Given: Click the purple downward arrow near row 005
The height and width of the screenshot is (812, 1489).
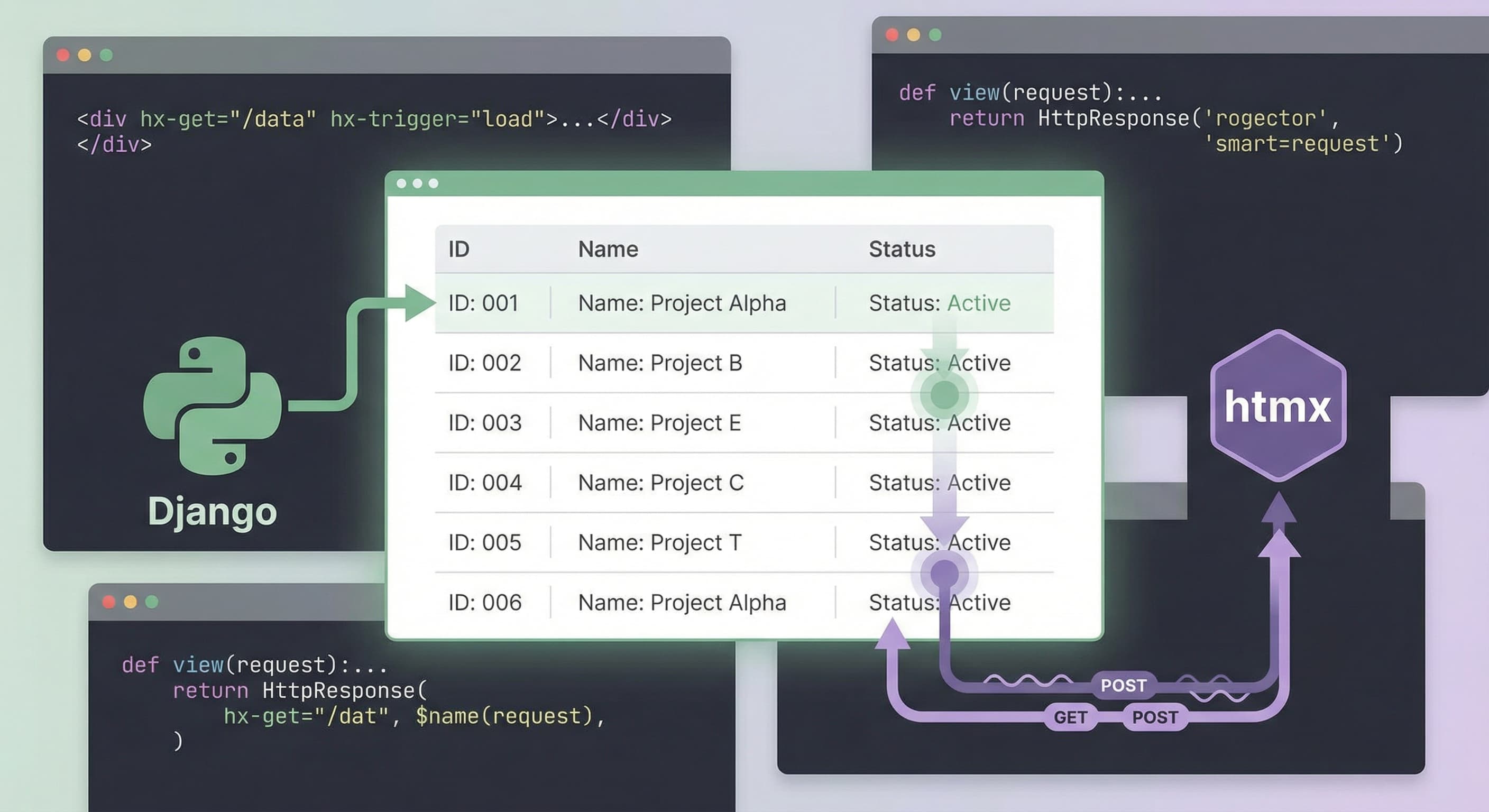Looking at the screenshot, I should pyautogui.click(x=944, y=526).
